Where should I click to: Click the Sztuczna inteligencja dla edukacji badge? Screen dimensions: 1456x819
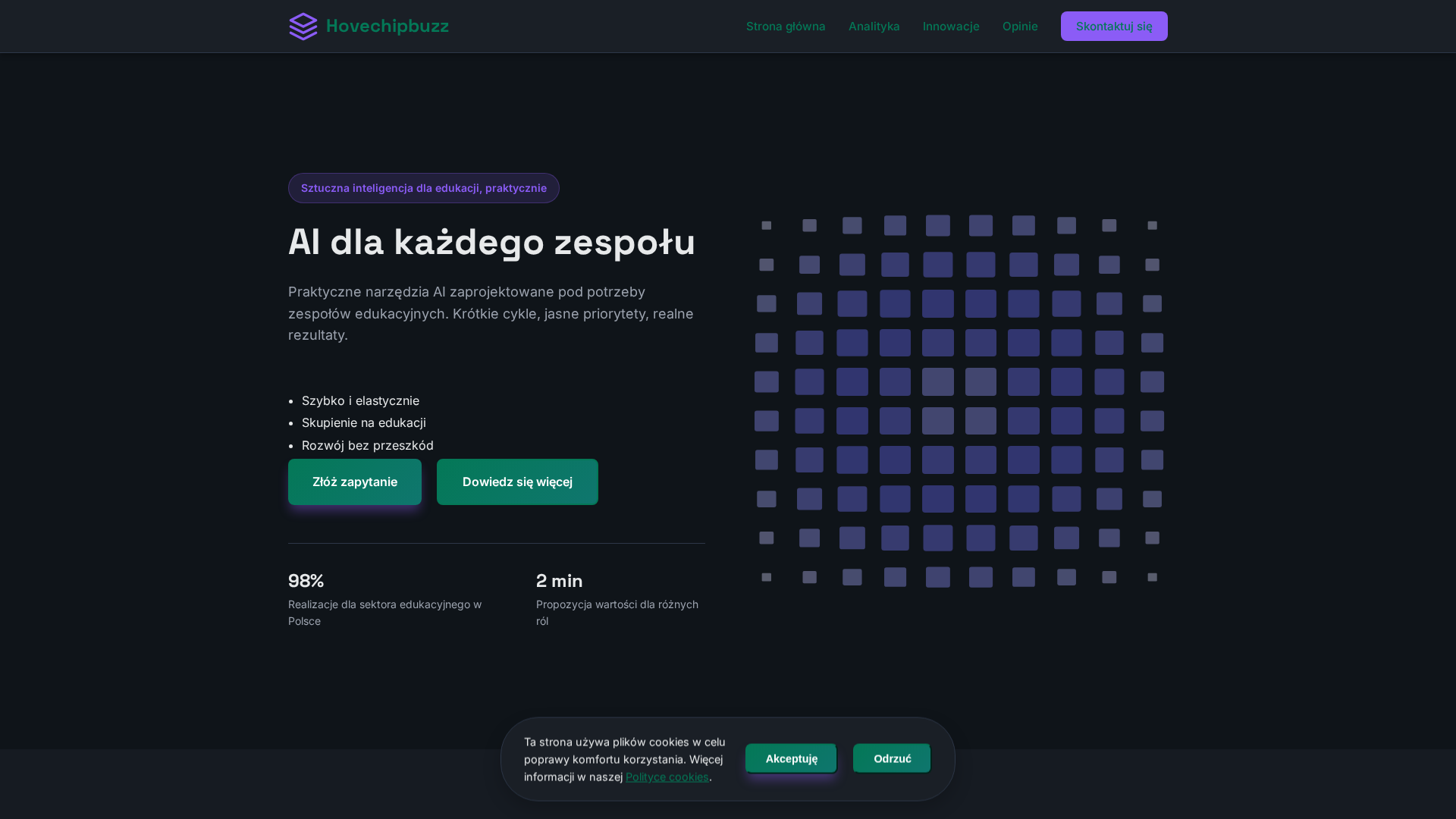pyautogui.click(x=424, y=188)
